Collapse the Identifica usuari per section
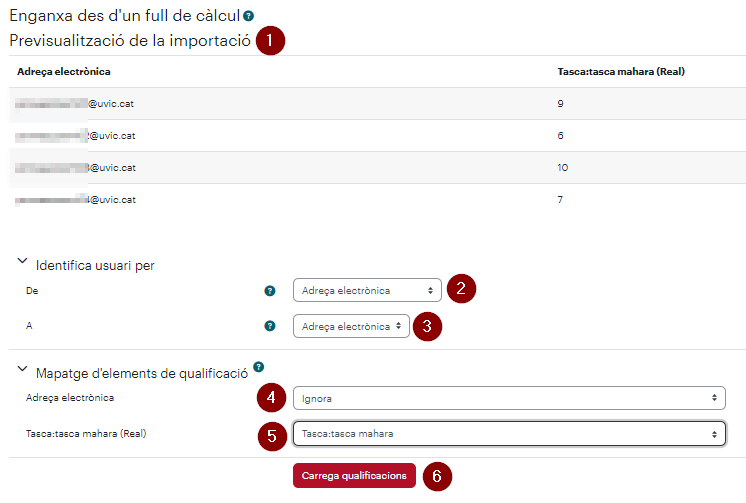Screen dimensions: 746x503 22,261
